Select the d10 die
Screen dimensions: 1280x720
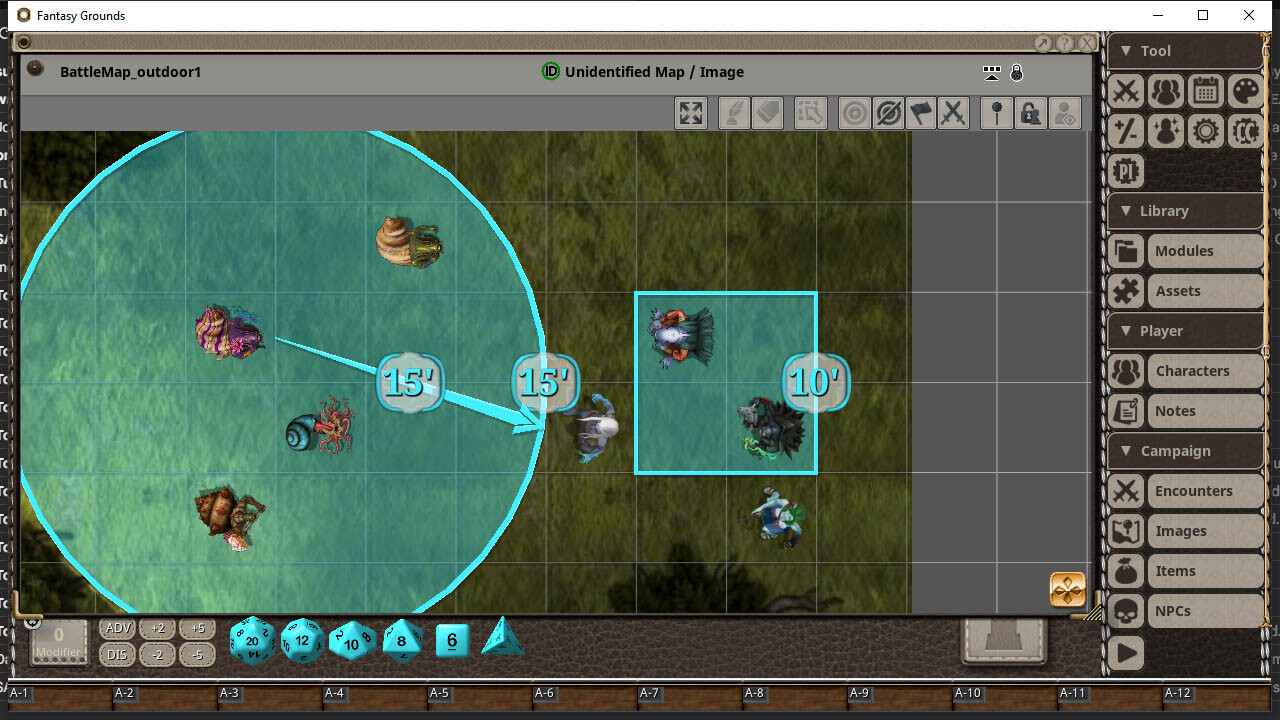tap(352, 642)
